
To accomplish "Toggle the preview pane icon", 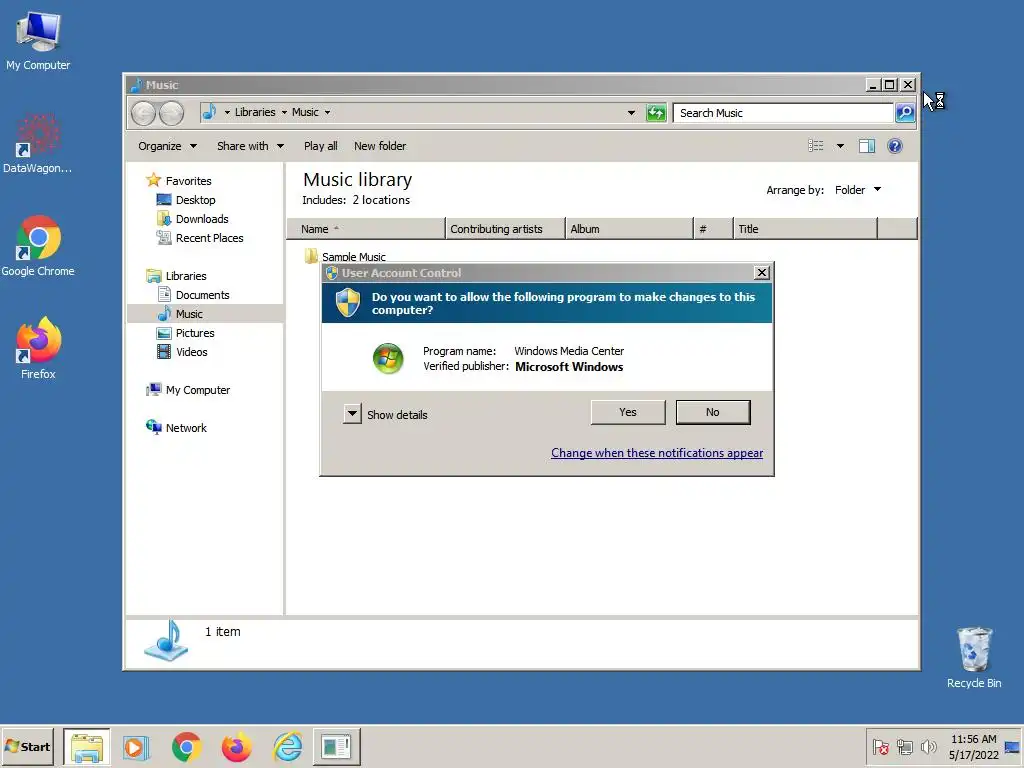I will pyautogui.click(x=867, y=146).
